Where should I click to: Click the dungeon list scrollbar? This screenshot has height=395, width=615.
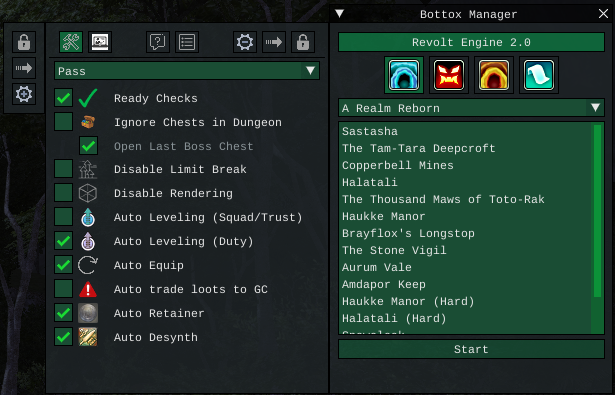(598, 211)
